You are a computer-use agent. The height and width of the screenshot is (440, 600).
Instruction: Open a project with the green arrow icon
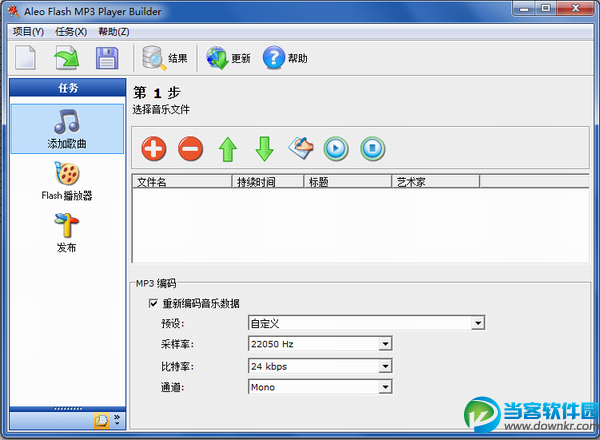pos(67,58)
